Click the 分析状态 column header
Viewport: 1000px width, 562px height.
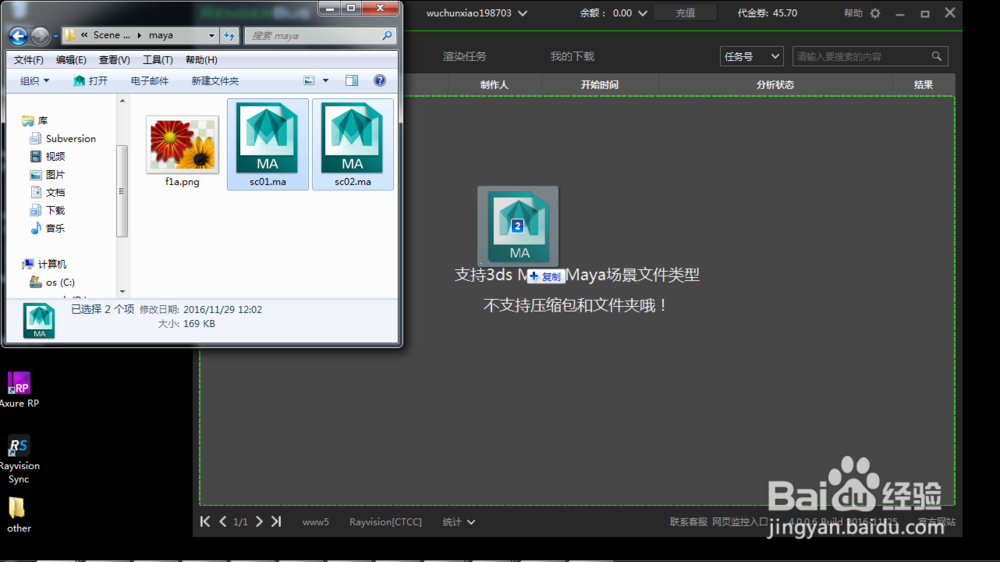775,84
